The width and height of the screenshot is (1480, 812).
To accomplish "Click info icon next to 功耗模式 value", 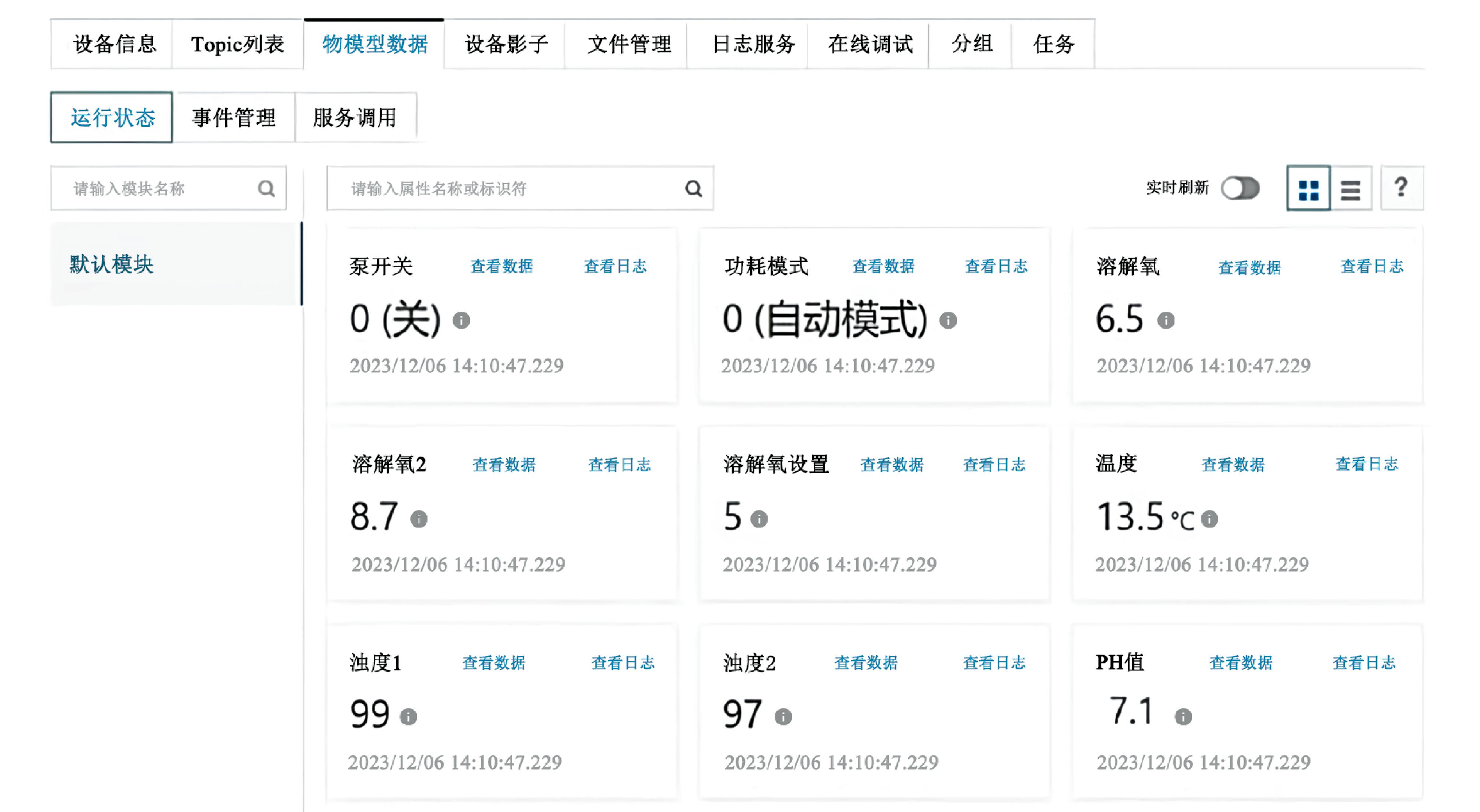I will pyautogui.click(x=948, y=320).
